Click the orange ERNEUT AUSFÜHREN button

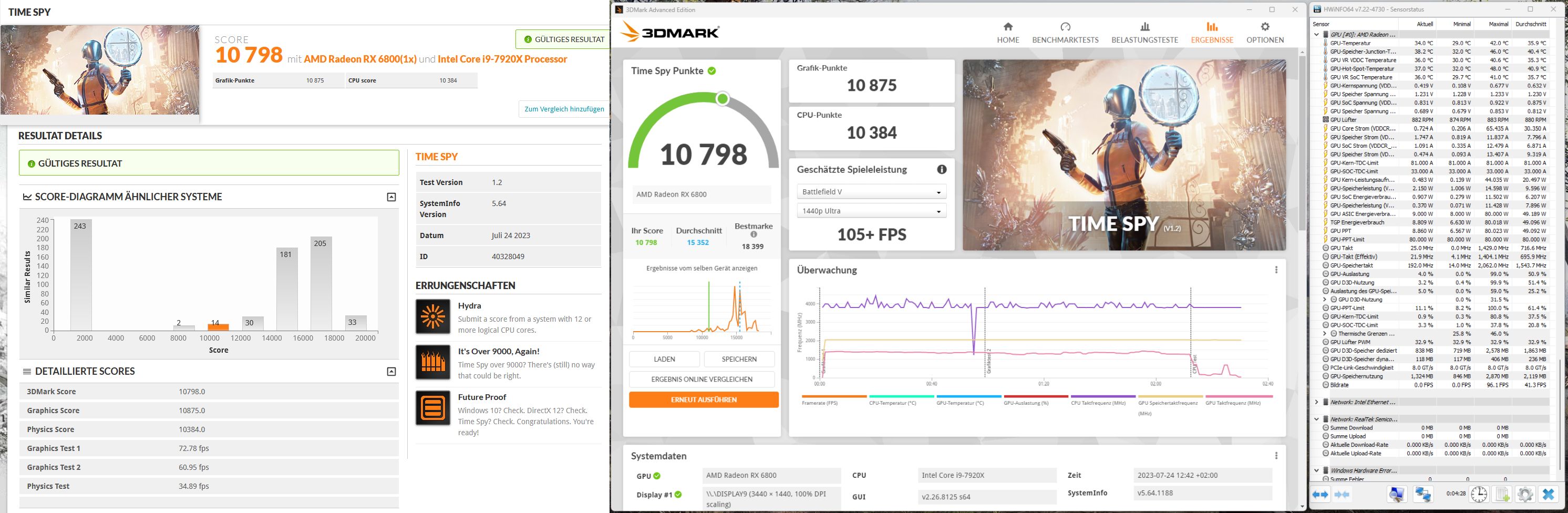(x=704, y=400)
